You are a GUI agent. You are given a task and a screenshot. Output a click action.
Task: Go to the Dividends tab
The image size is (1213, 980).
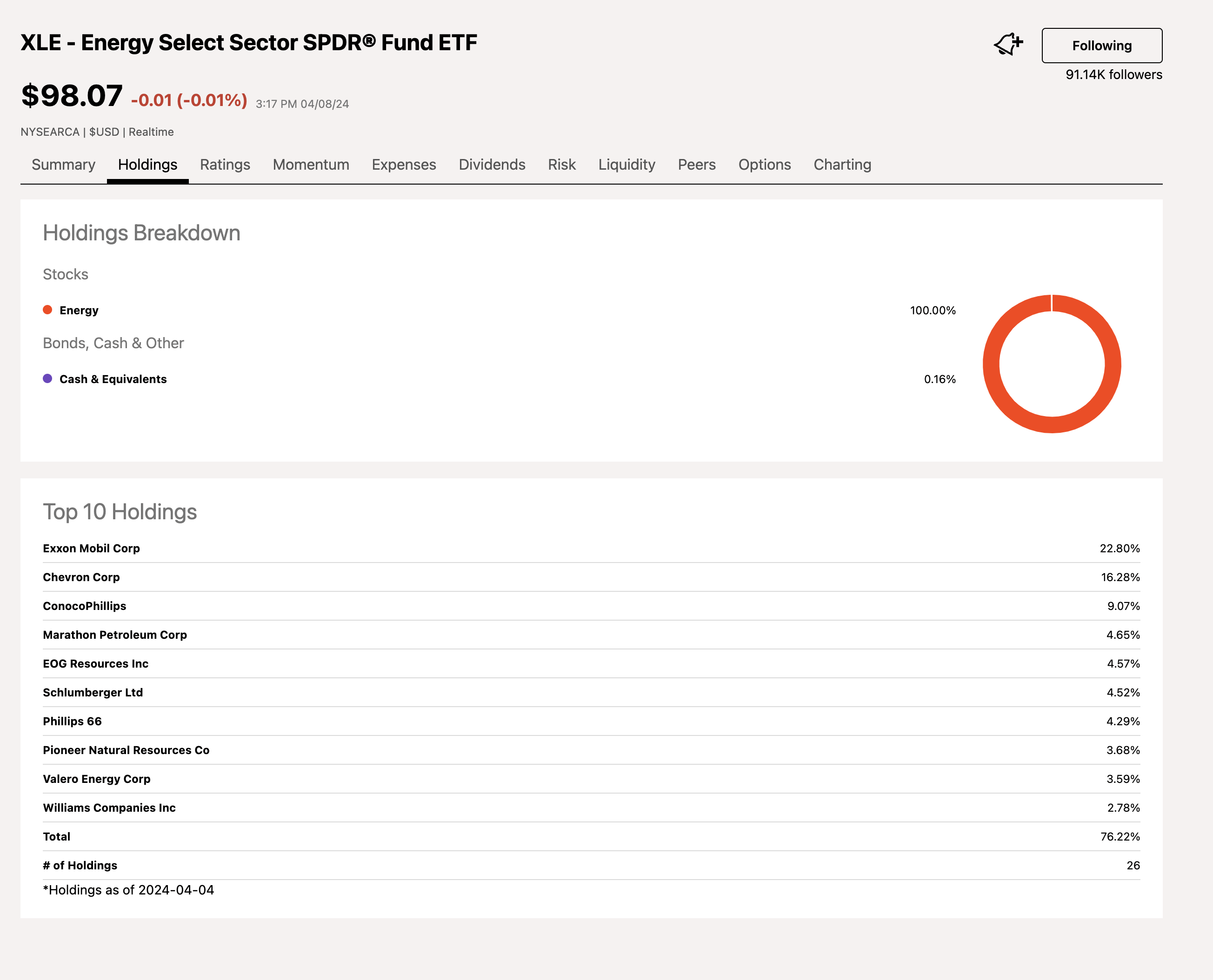point(491,165)
